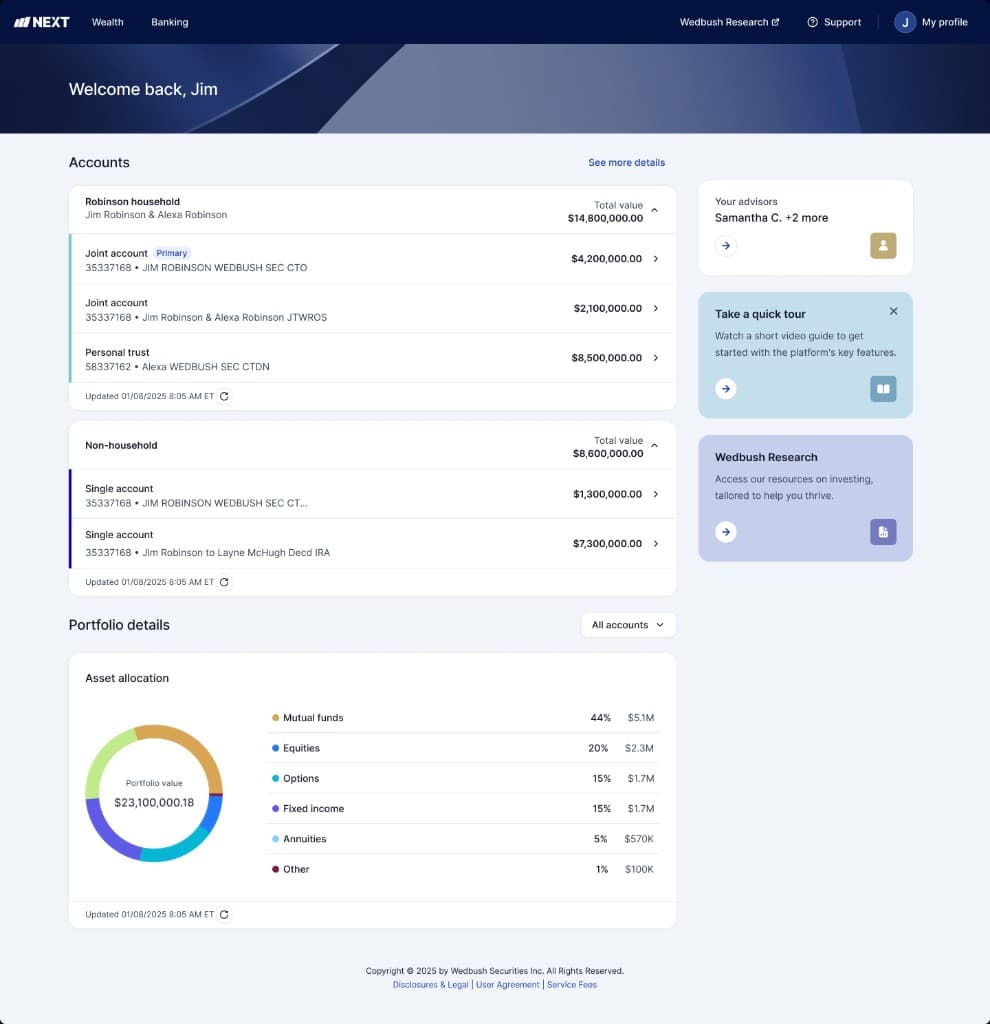
Task: Open the Primary joint account chevron
Action: click(x=656, y=259)
